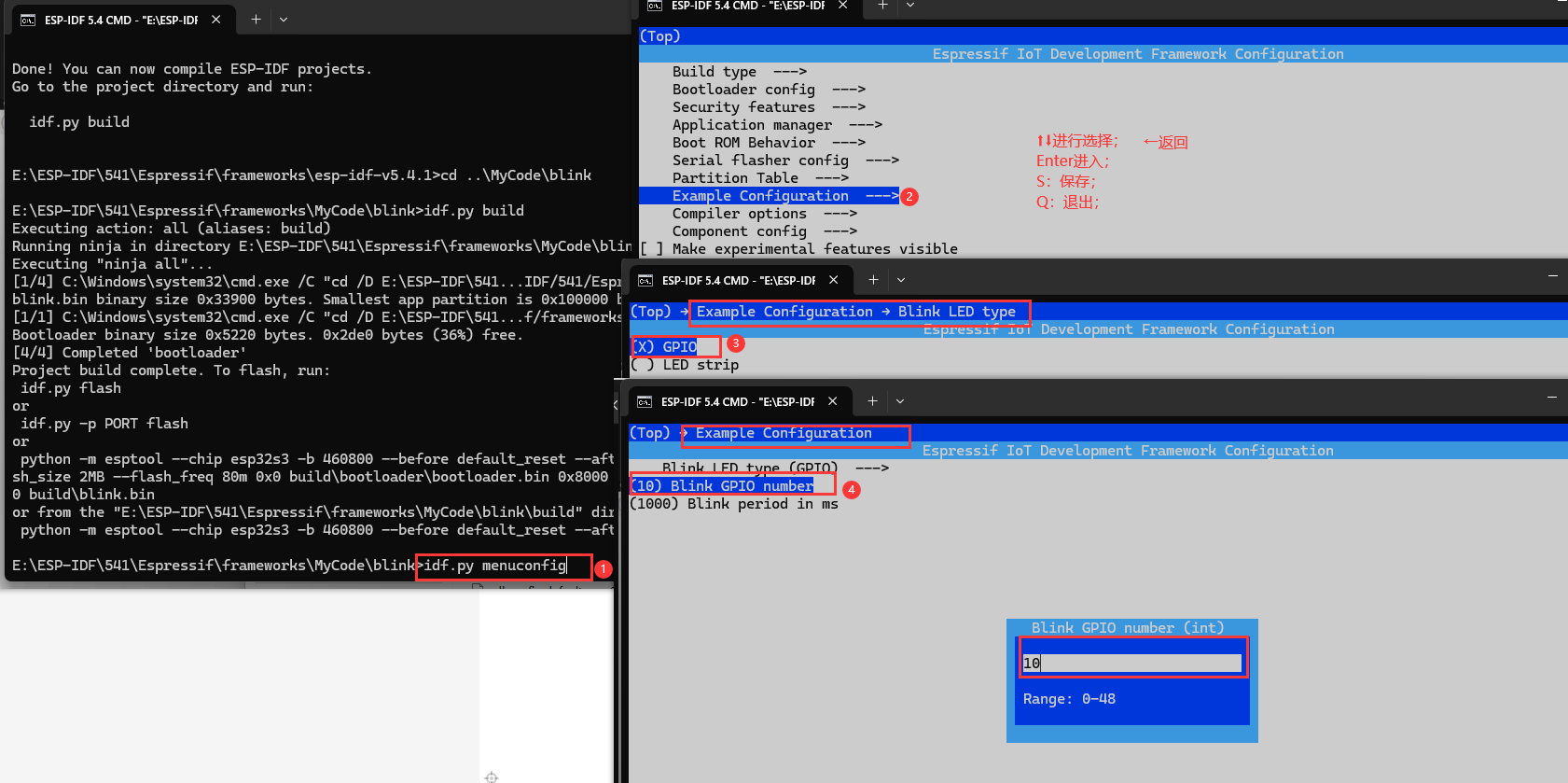Close the tab in the bottom Example Configuration window
The height and width of the screenshot is (783, 1568).
coord(833,401)
